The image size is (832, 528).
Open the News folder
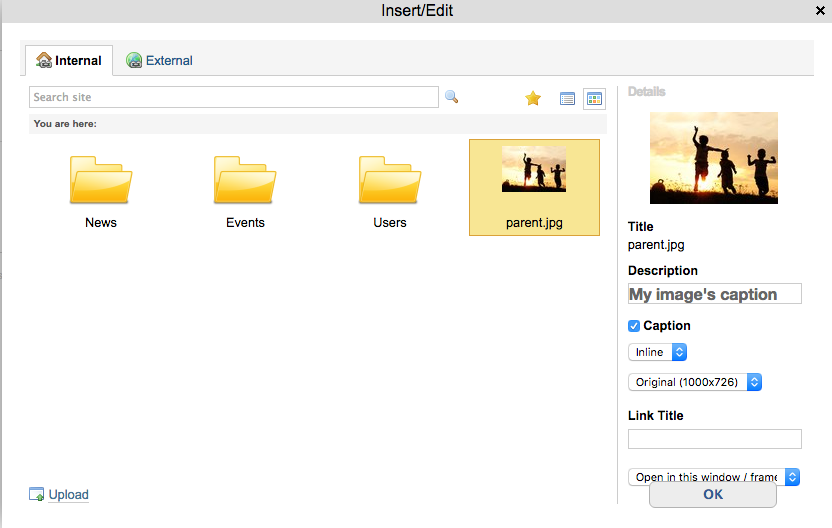pos(101,181)
